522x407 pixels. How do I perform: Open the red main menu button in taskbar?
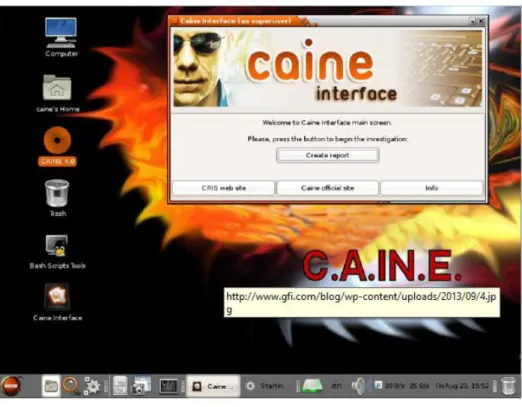(12, 386)
